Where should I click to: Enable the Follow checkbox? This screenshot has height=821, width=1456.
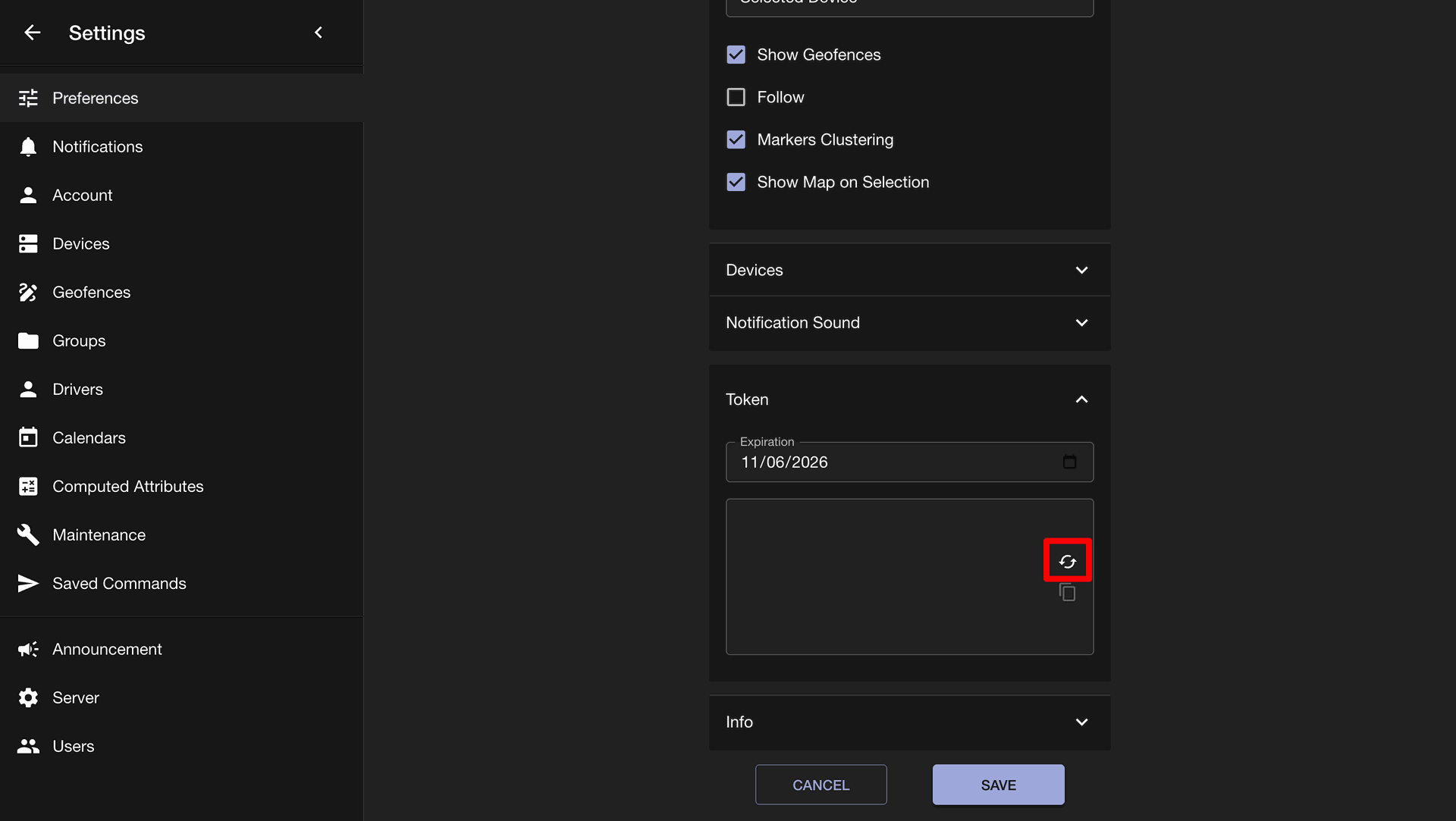point(736,97)
